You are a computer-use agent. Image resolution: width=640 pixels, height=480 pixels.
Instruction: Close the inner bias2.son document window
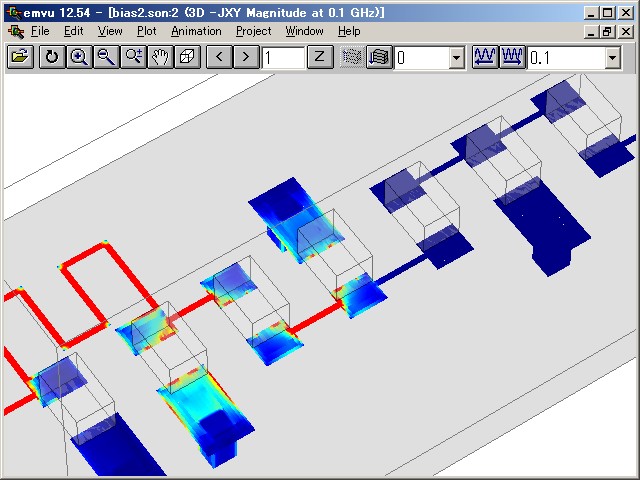pos(626,32)
